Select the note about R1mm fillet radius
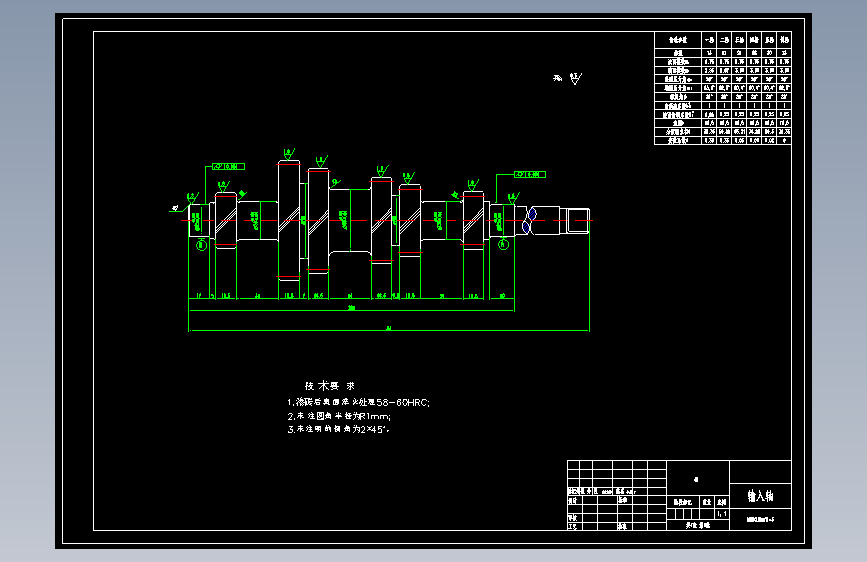Image resolution: width=867 pixels, height=562 pixels. click(x=339, y=416)
